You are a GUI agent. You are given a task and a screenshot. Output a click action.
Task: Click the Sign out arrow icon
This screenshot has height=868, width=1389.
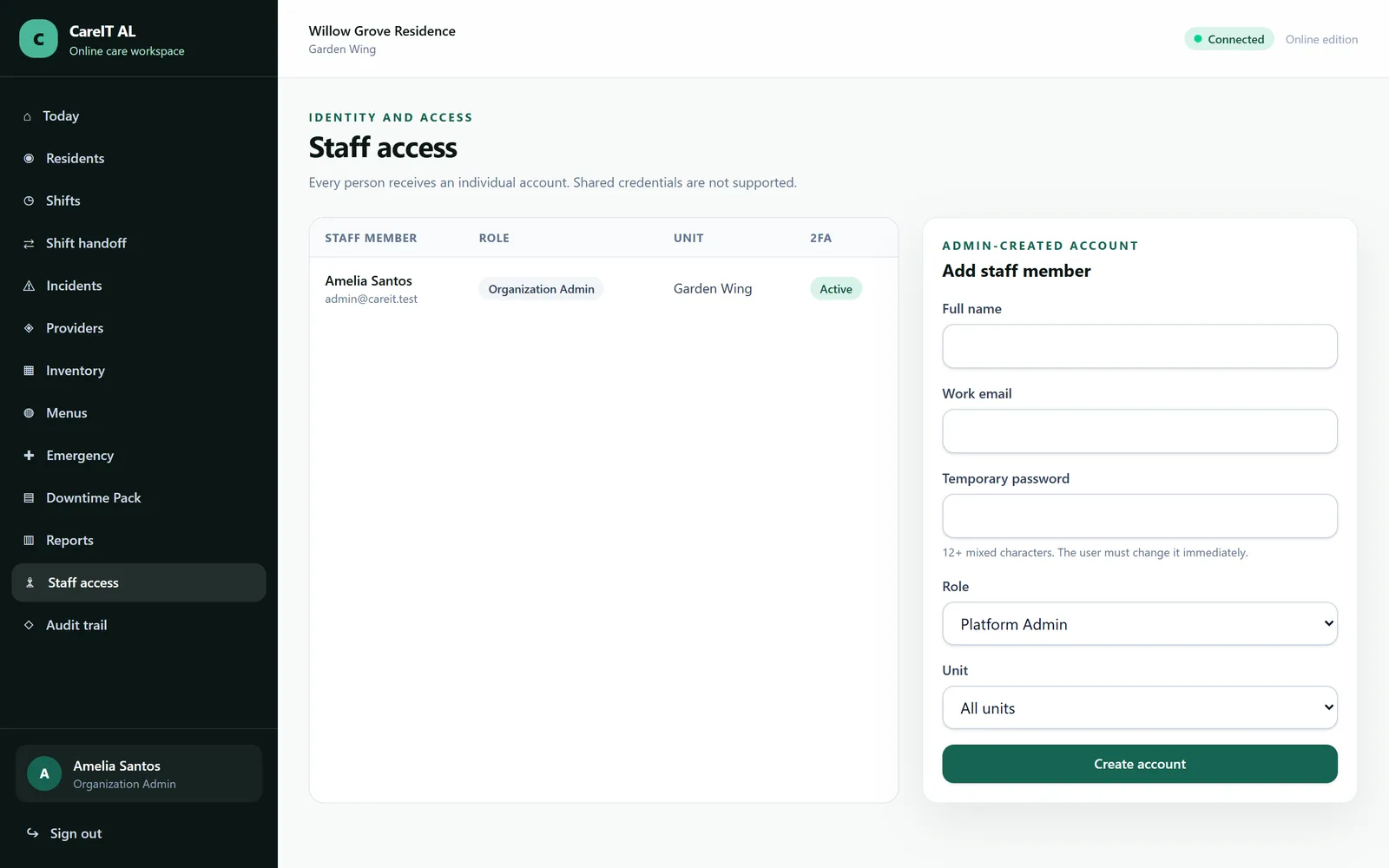tap(33, 832)
